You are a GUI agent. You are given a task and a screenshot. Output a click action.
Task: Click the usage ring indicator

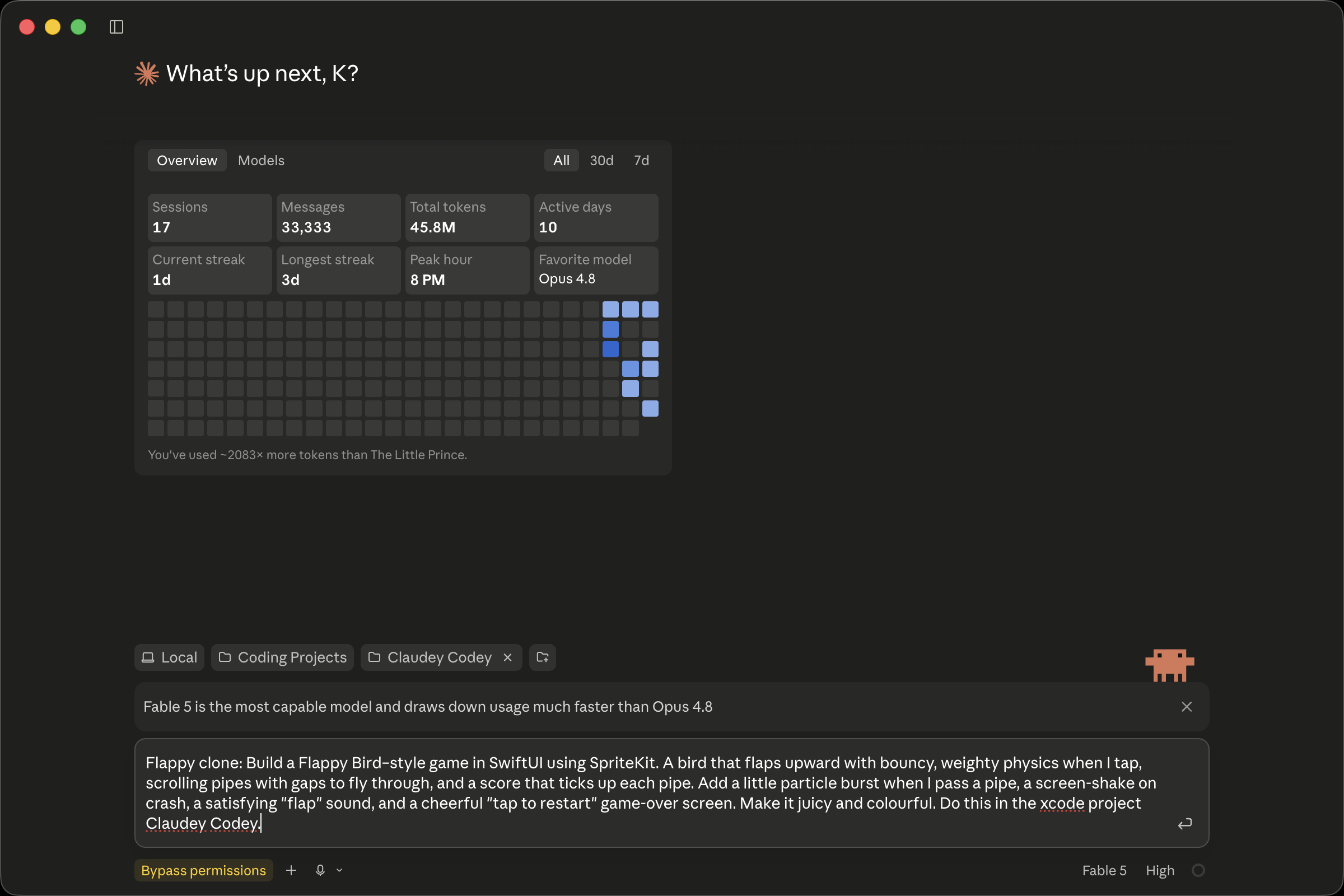[1198, 870]
